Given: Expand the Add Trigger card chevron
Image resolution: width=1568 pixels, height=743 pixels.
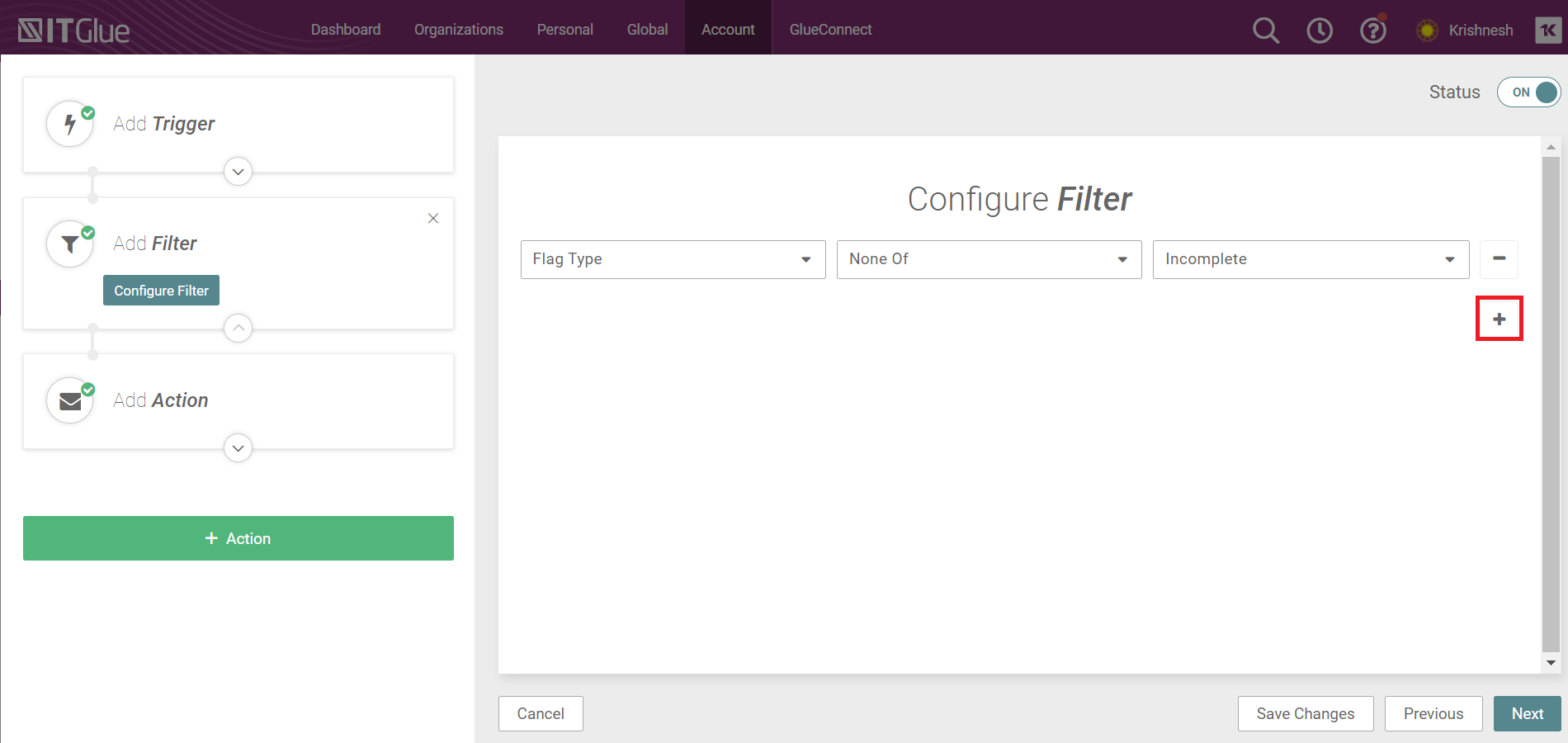Looking at the screenshot, I should 239,172.
